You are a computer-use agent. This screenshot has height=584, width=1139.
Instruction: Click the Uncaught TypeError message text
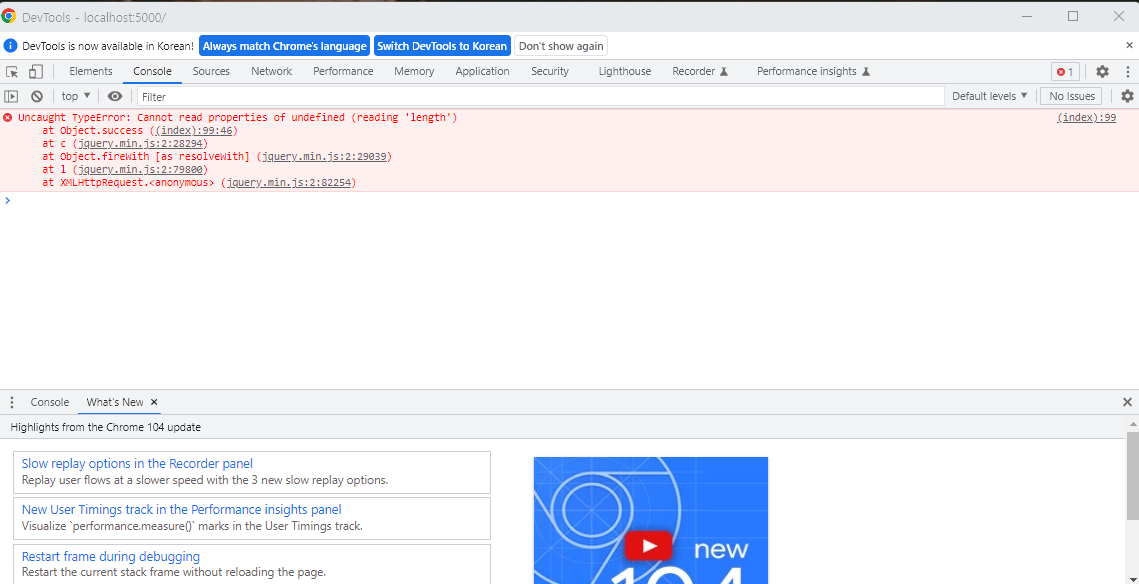[x=238, y=118]
